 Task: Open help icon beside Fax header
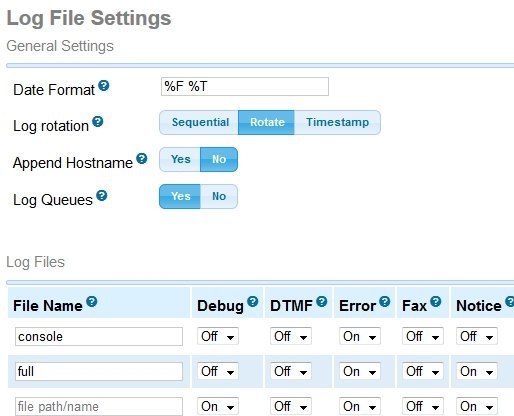(435, 302)
